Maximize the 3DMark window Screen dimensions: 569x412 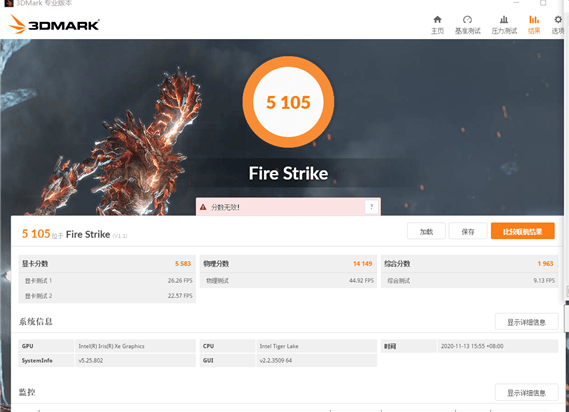click(x=543, y=3)
